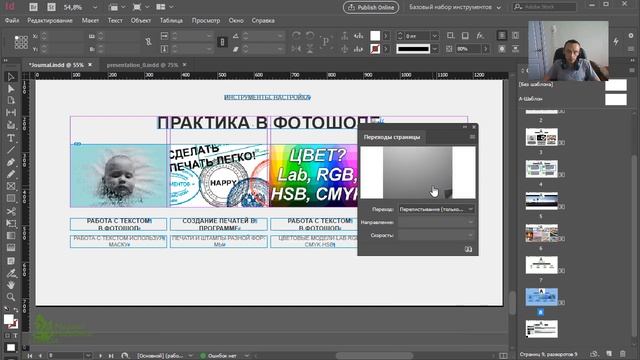Delete selected page with trash icon

tap(623, 353)
